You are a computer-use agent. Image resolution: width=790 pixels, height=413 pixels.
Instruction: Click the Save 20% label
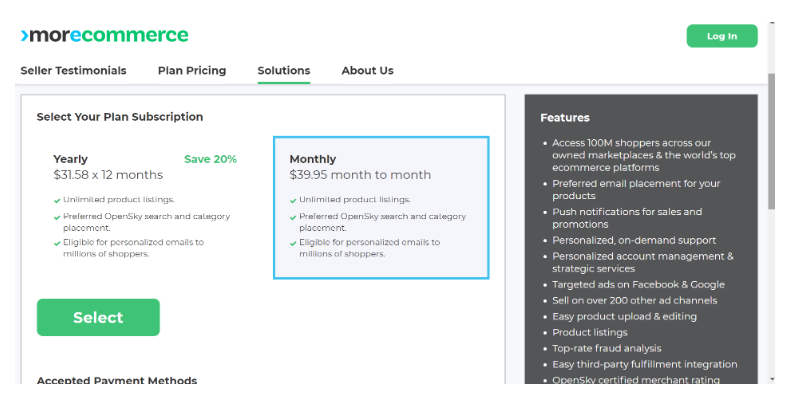[210, 159]
